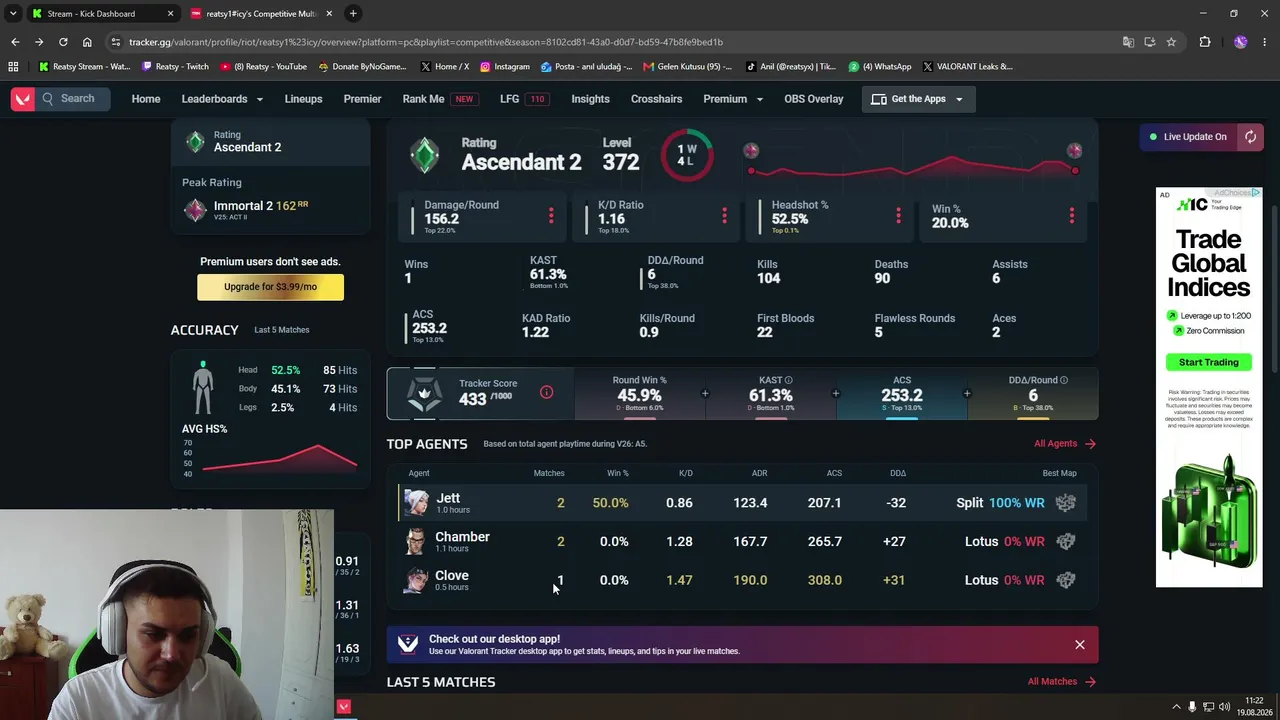The width and height of the screenshot is (1280, 720).
Task: Open the Chrome three-dot menu
Action: click(x=1264, y=42)
